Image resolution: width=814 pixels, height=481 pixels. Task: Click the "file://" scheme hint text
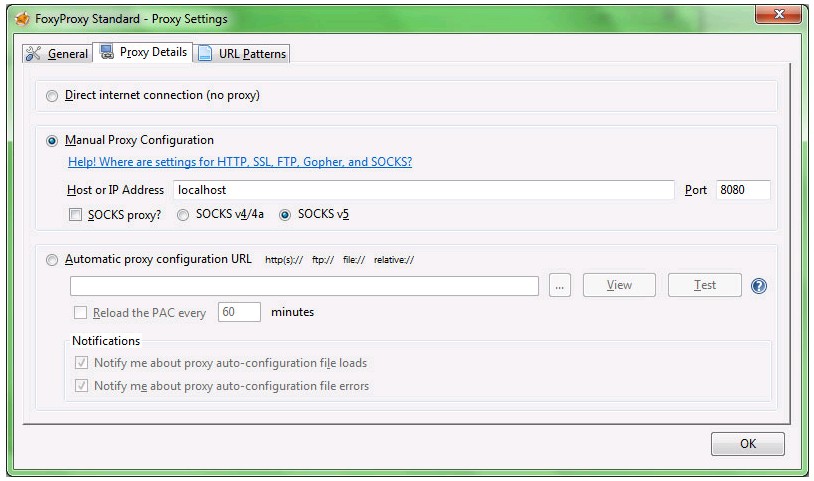pyautogui.click(x=354, y=260)
